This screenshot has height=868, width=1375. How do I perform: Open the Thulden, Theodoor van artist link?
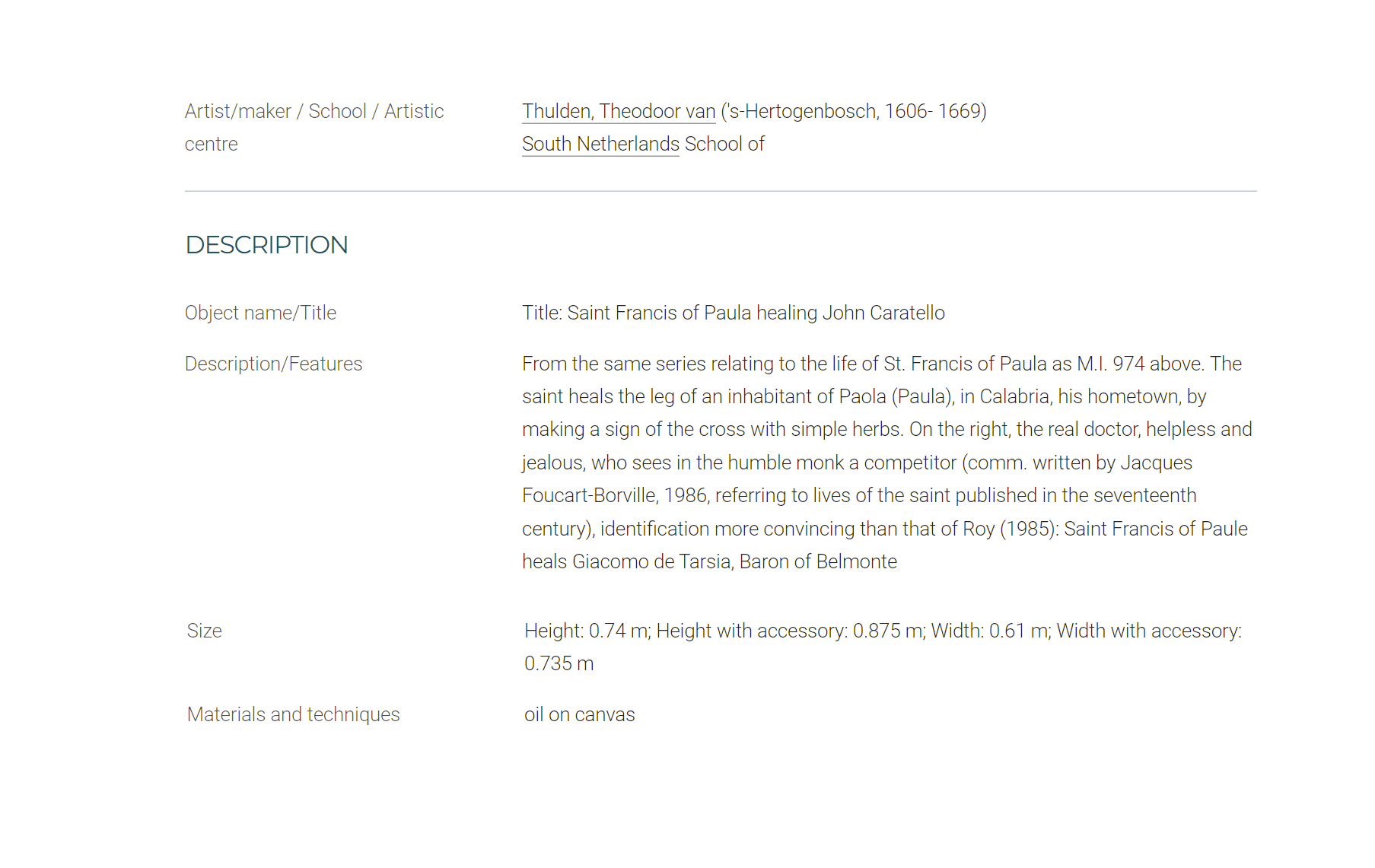[619, 111]
